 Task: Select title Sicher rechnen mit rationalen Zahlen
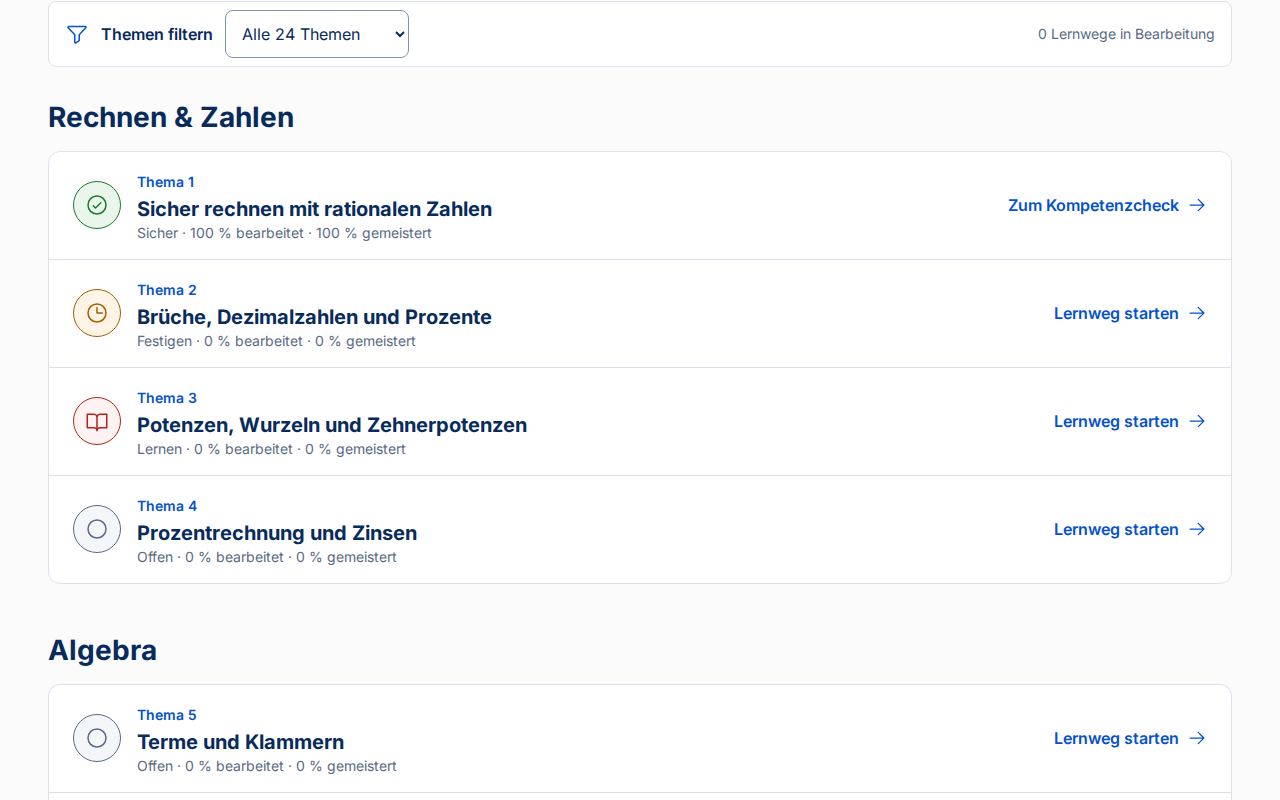(x=314, y=209)
